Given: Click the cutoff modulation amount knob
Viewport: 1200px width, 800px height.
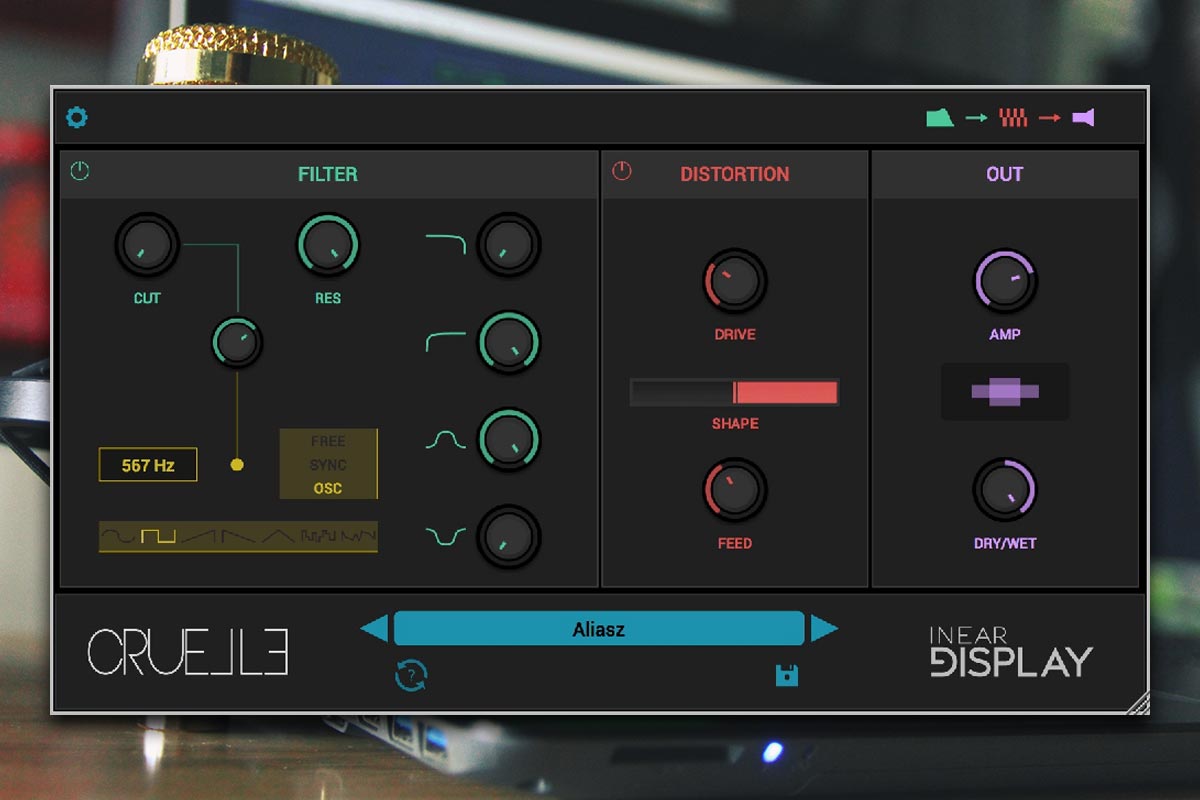Looking at the screenshot, I should (x=237, y=343).
